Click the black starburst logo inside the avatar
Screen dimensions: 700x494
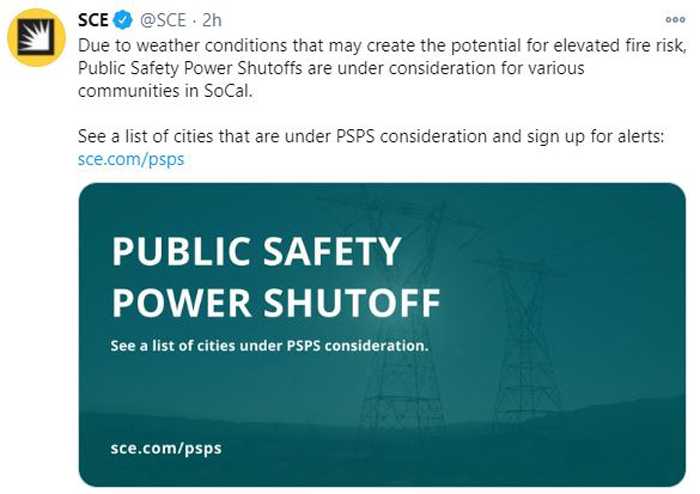click(37, 38)
